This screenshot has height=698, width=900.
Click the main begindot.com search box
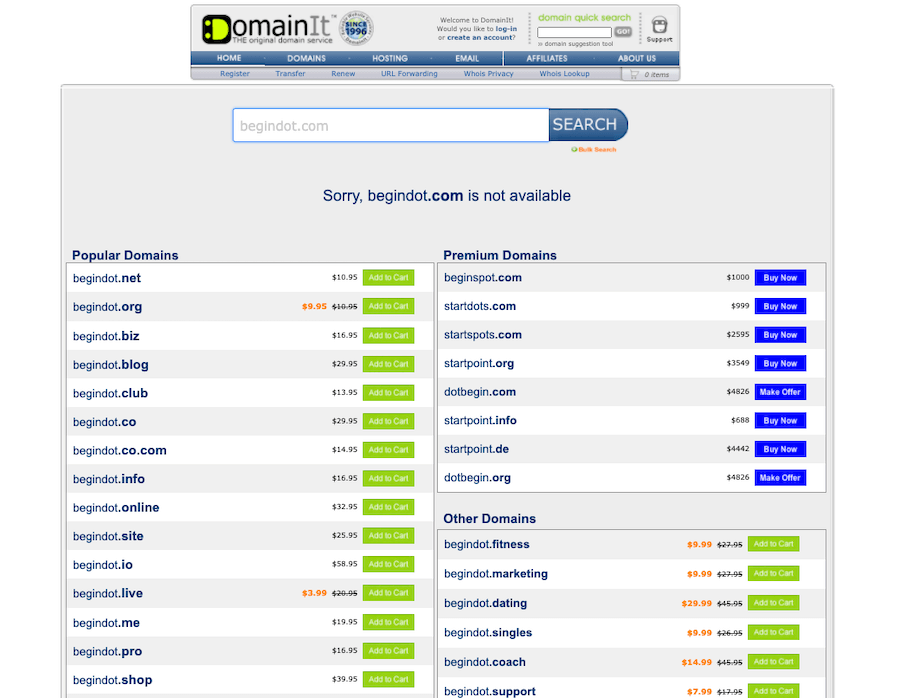[x=391, y=125]
